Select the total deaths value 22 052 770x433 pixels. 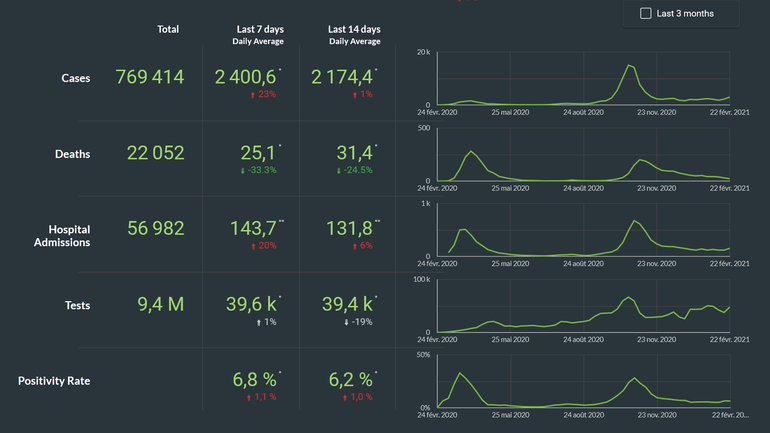(155, 153)
